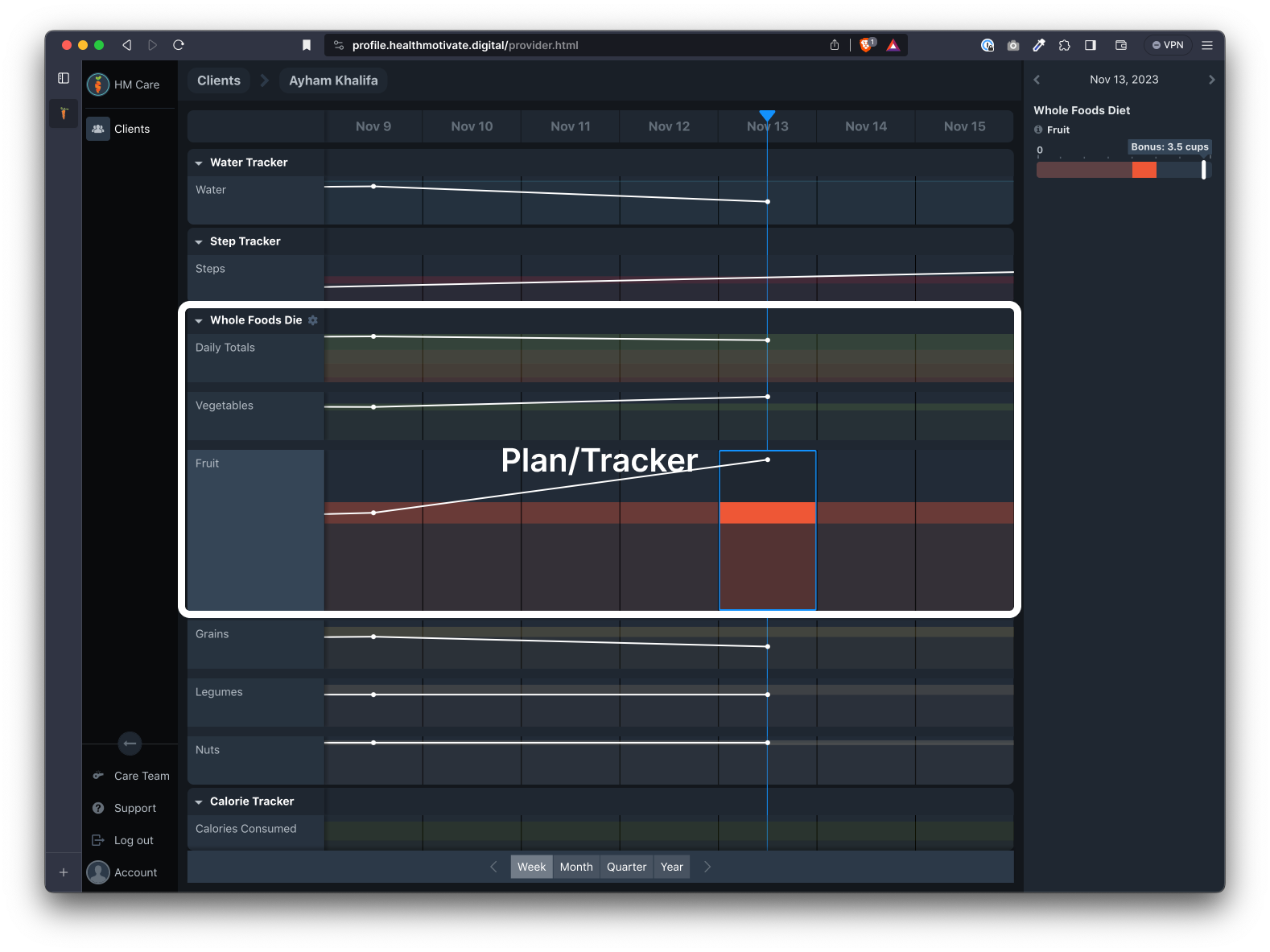Collapse the Whole Foods Diet section
The width and height of the screenshot is (1270, 952).
(x=199, y=320)
